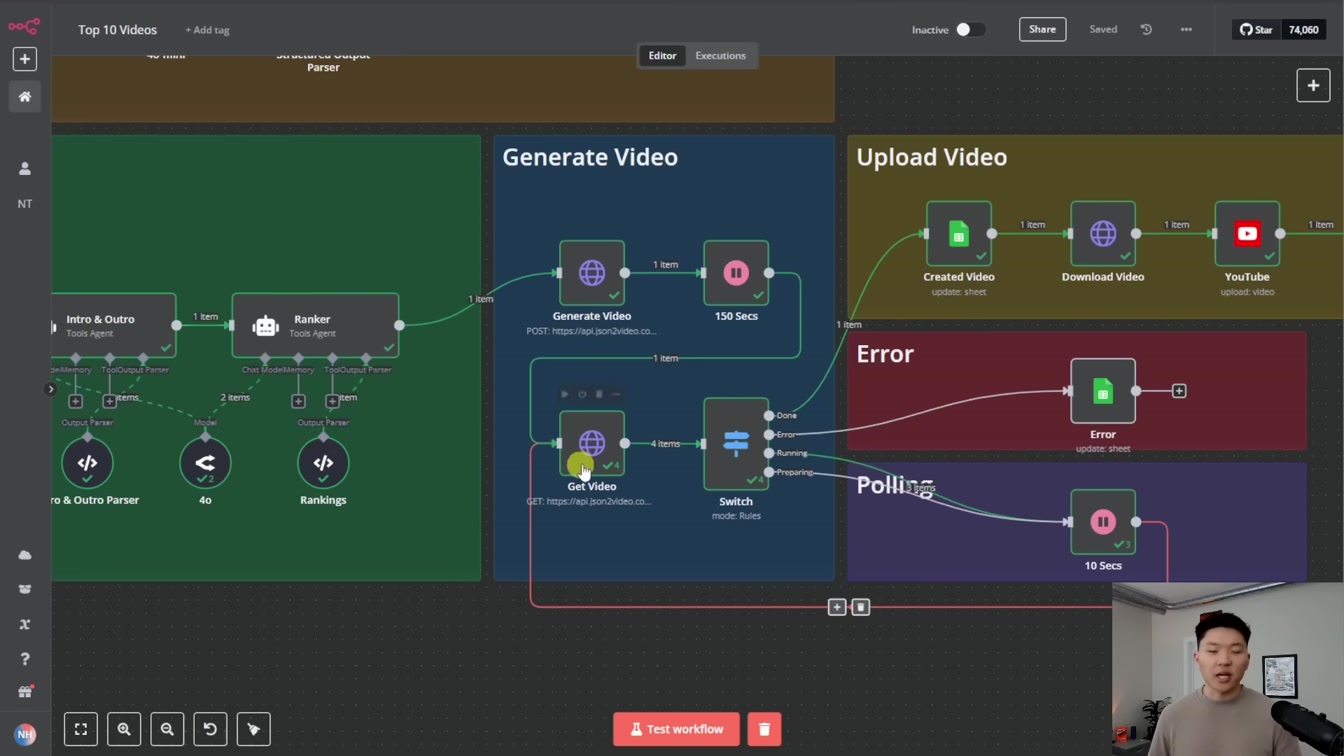Select the Switch node
This screenshot has height=756, width=1344.
coord(736,443)
